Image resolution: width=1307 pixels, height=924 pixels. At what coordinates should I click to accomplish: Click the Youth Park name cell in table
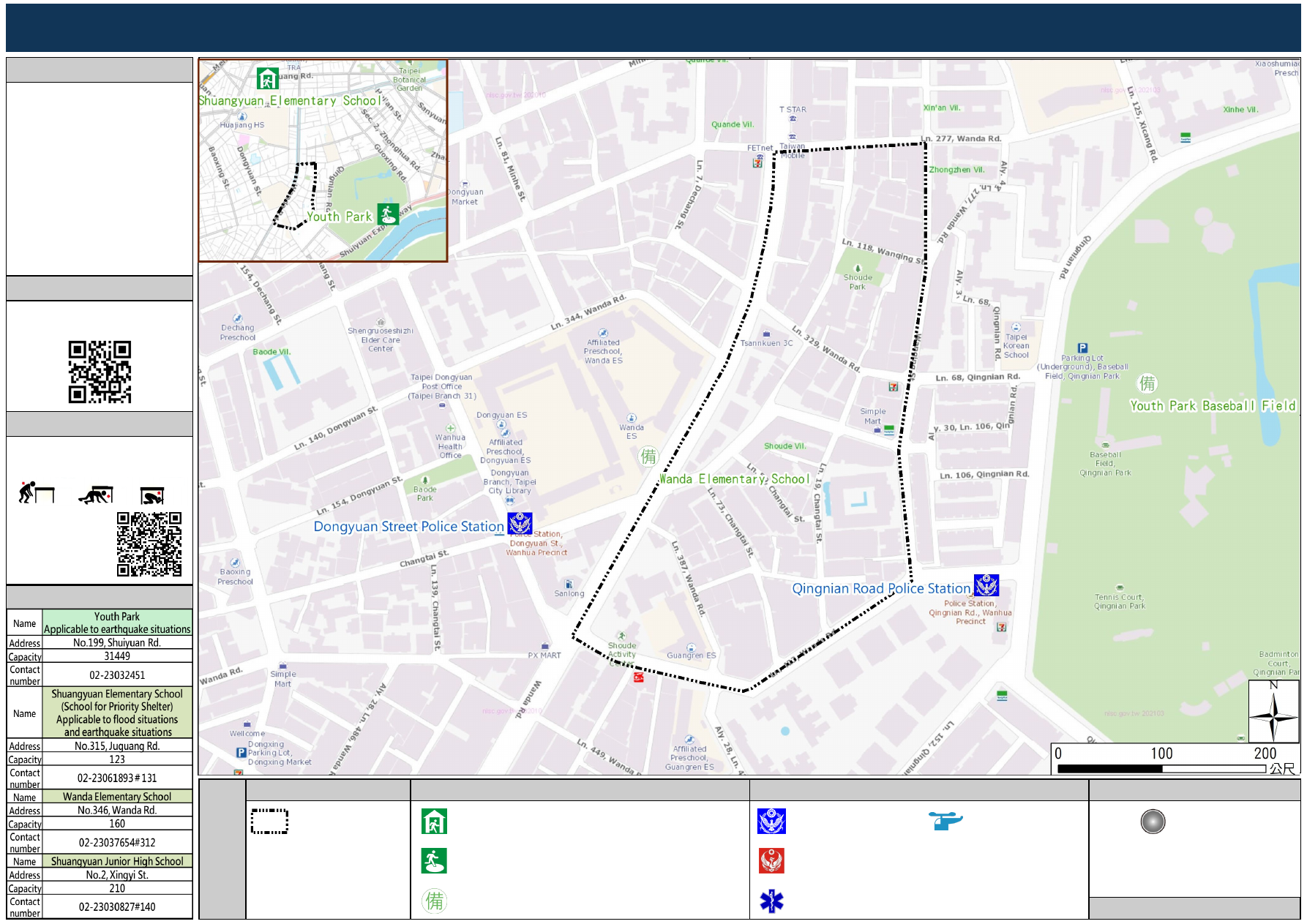[117, 623]
